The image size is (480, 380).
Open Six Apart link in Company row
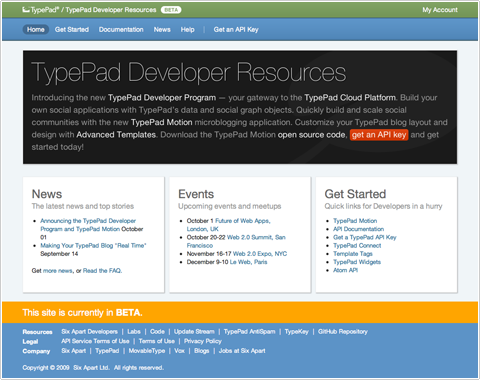74,351
